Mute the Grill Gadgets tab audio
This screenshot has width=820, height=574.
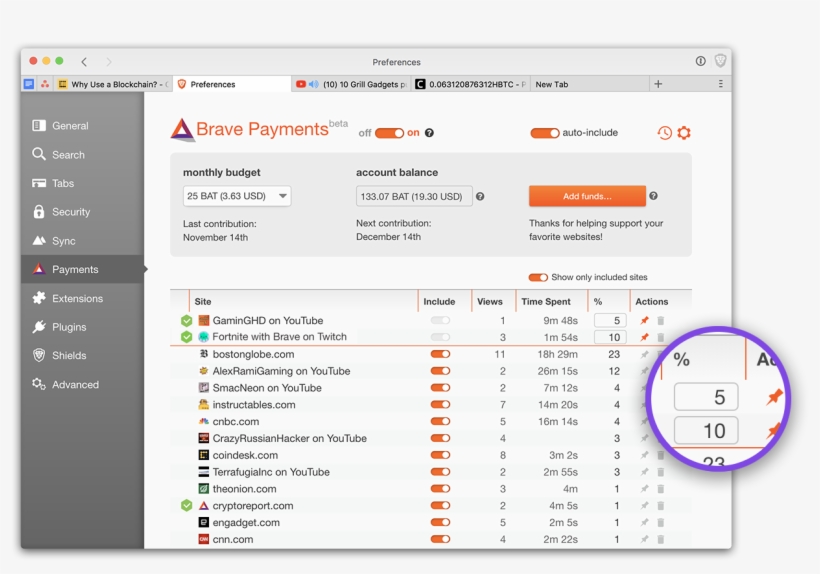[314, 84]
